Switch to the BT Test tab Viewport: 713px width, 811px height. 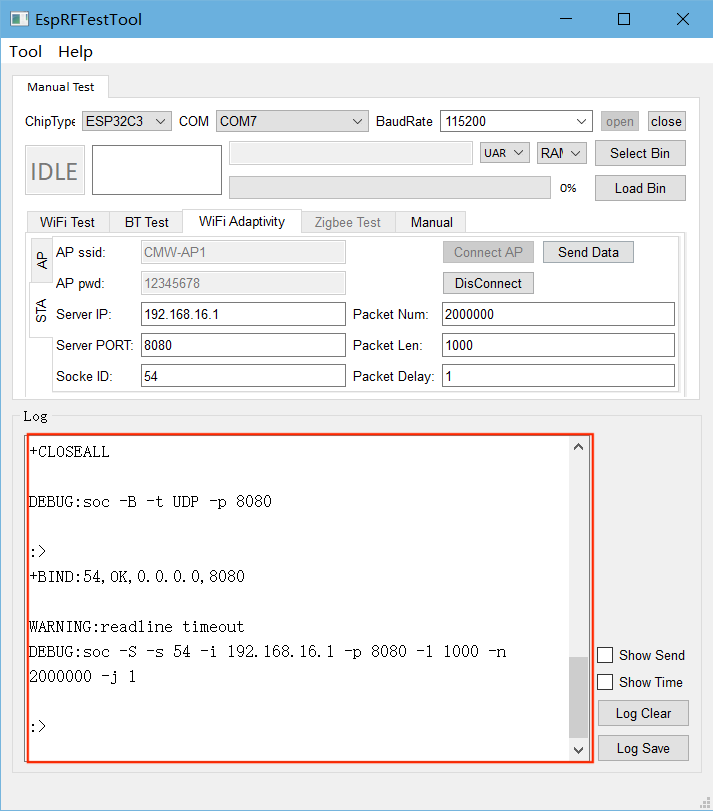point(147,222)
